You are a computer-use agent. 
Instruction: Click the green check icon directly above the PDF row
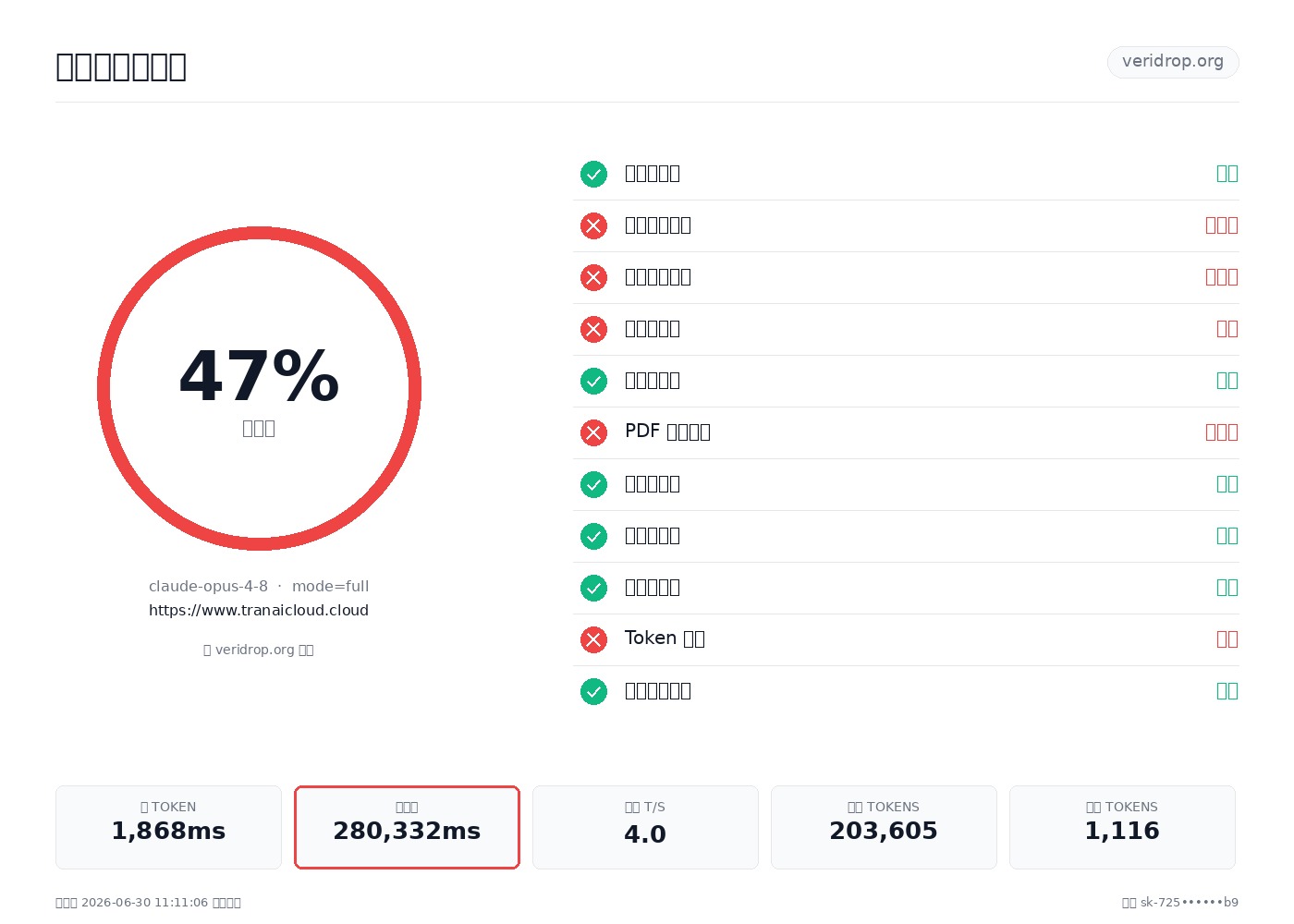(x=593, y=381)
